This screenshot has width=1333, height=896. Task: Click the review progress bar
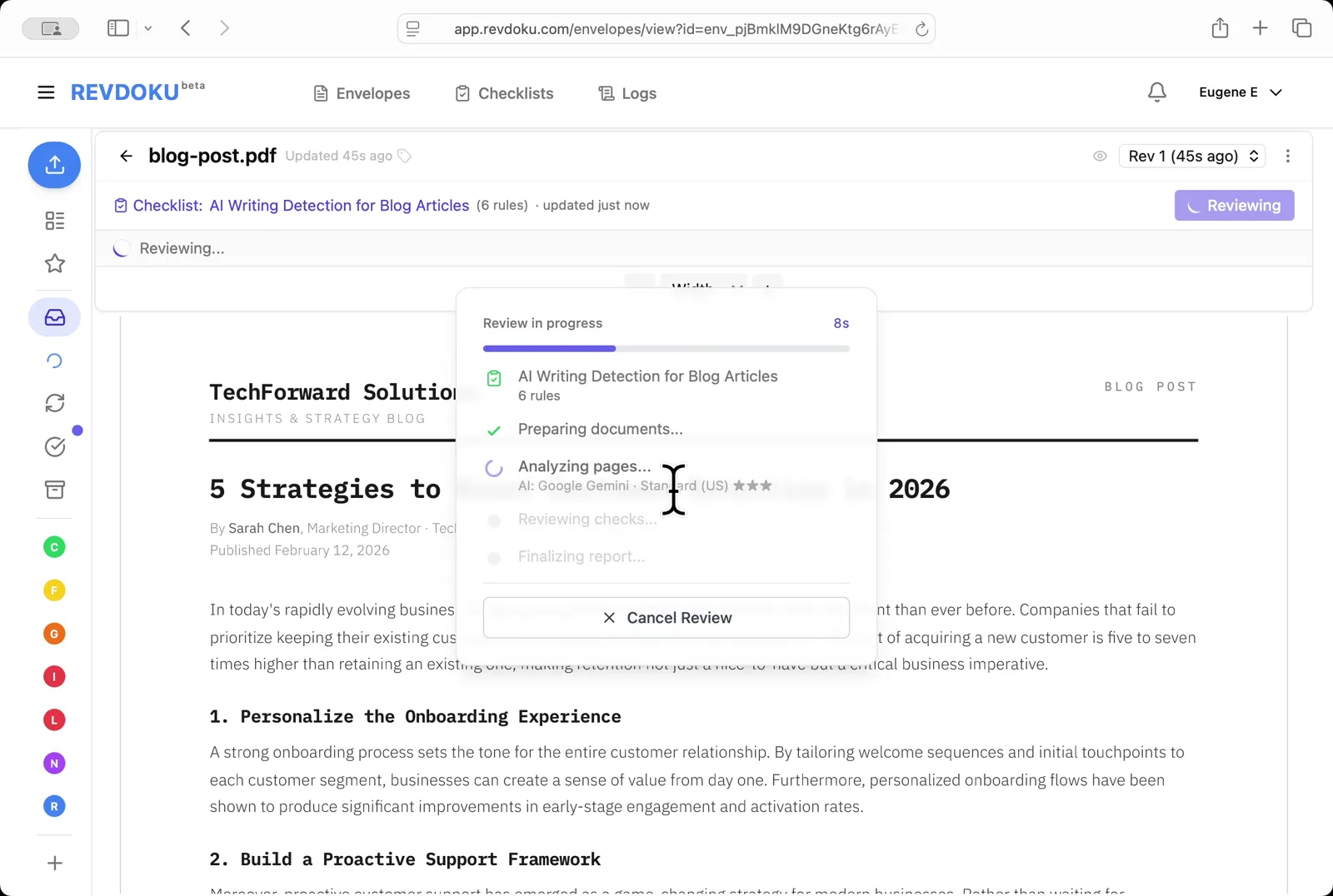(x=666, y=348)
